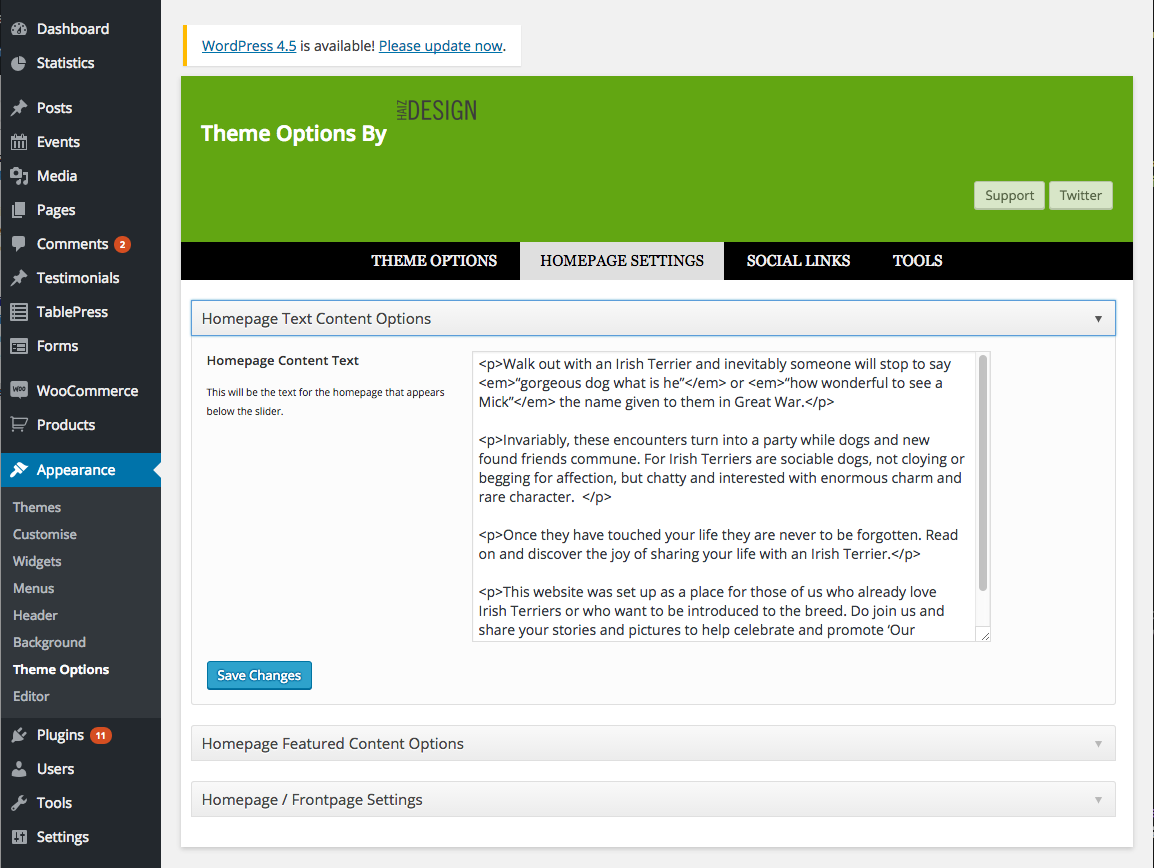Screen dimensions: 1154x868
Task: Open Statistics via its pie chart icon
Action: [x=19, y=63]
